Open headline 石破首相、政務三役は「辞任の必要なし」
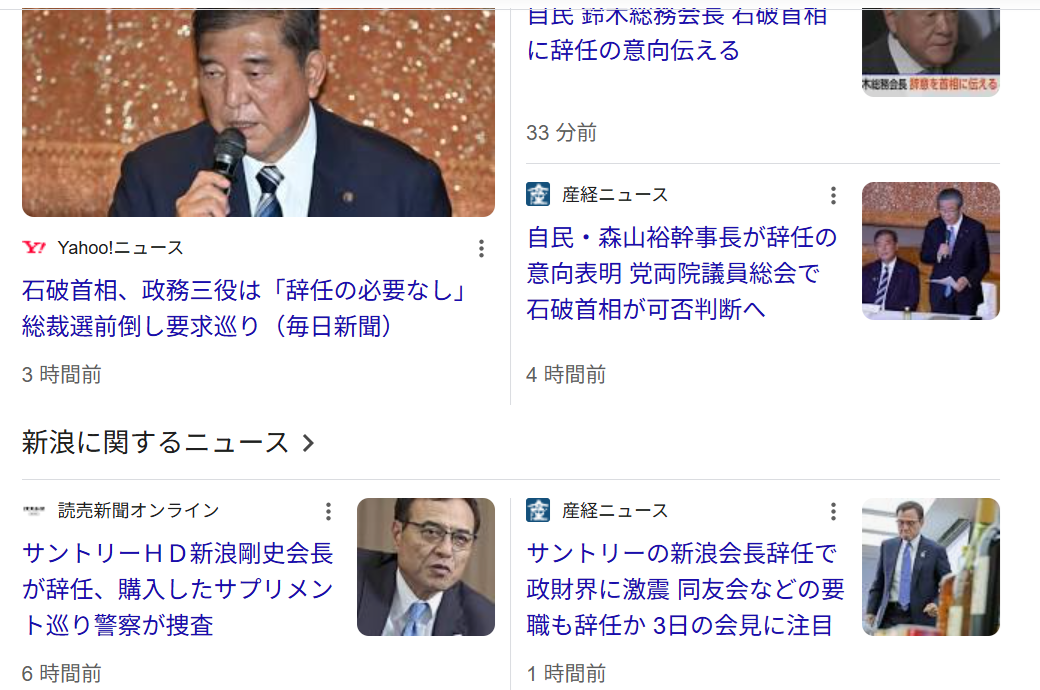Image resolution: width=1040 pixels, height=690 pixels. click(245, 308)
